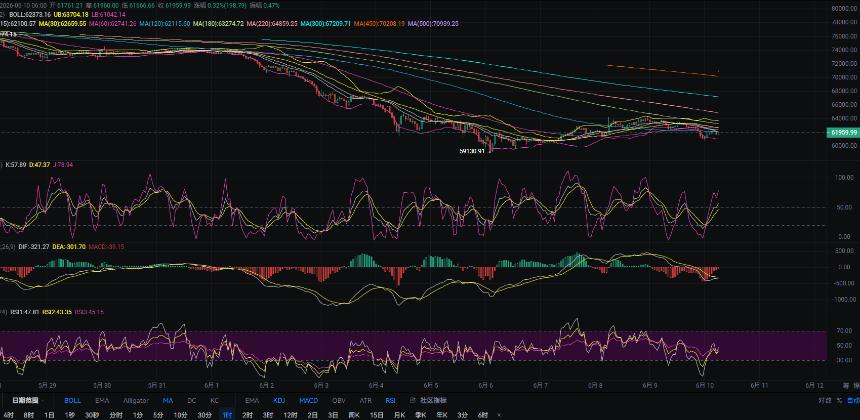Select the 30-minute timeframe

(x=205, y=415)
